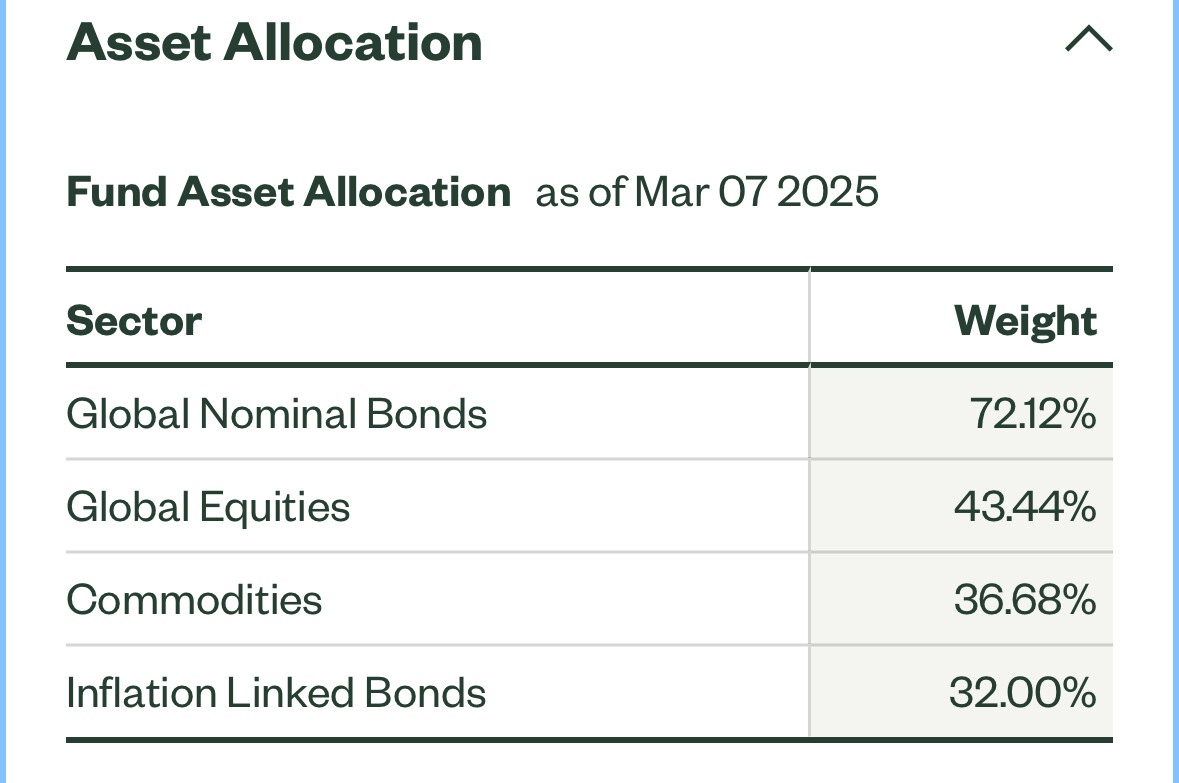Click the Weight column header
Viewport: 1179px width, 783px height.
pyautogui.click(x=1026, y=321)
